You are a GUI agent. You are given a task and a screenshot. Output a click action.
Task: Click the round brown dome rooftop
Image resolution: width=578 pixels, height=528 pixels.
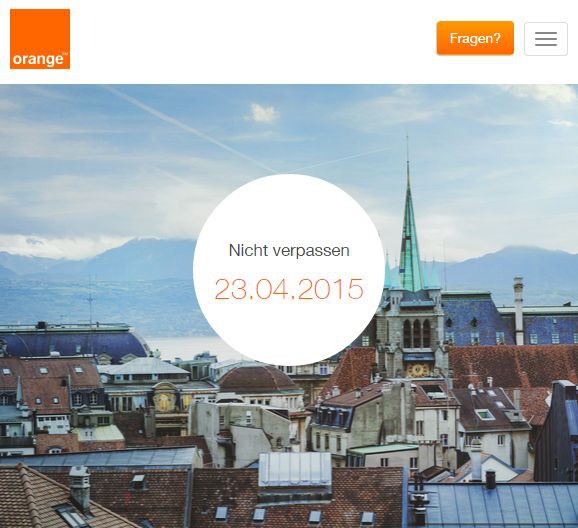tap(258, 379)
